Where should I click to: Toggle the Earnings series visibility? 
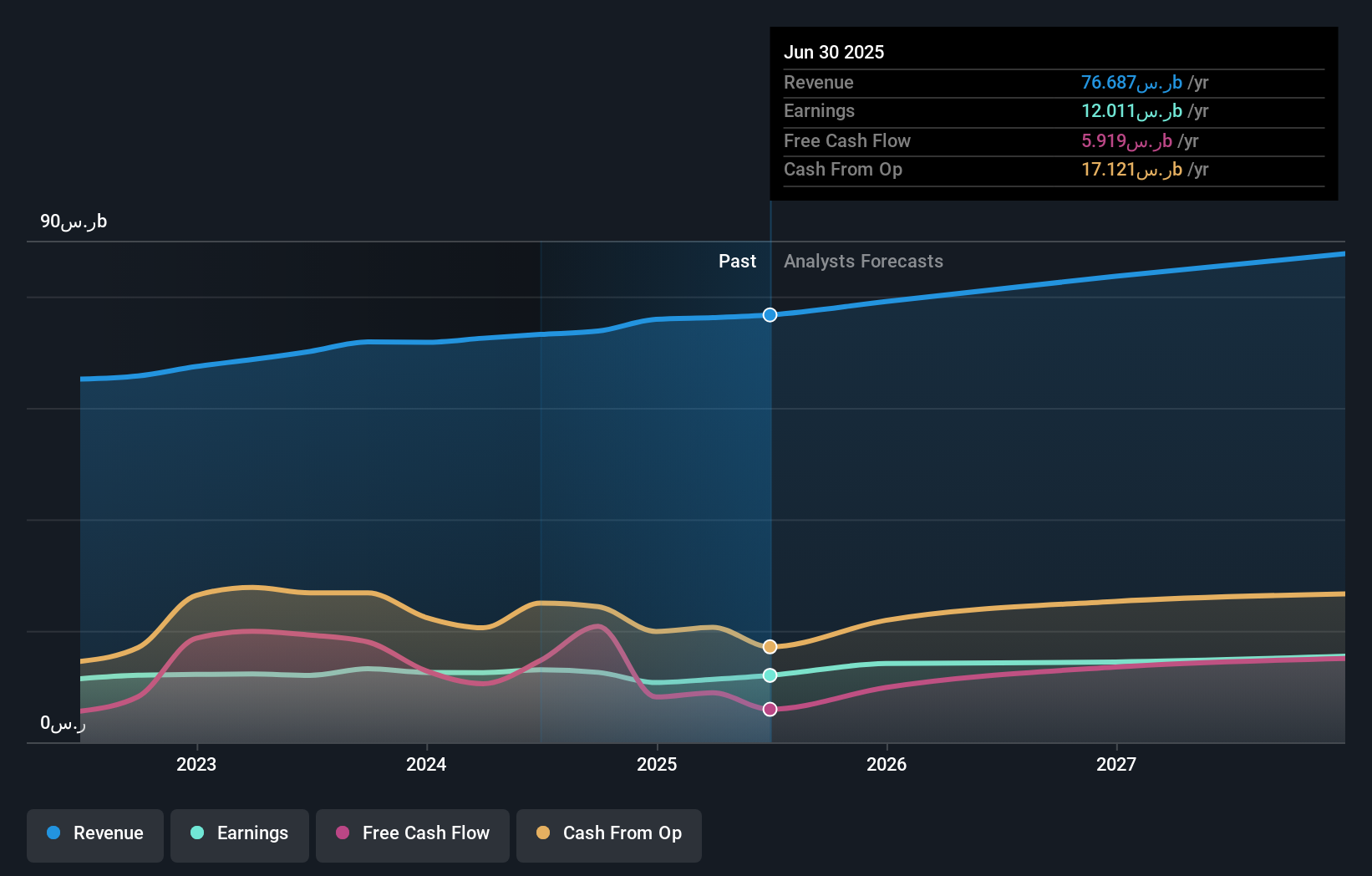pos(240,835)
